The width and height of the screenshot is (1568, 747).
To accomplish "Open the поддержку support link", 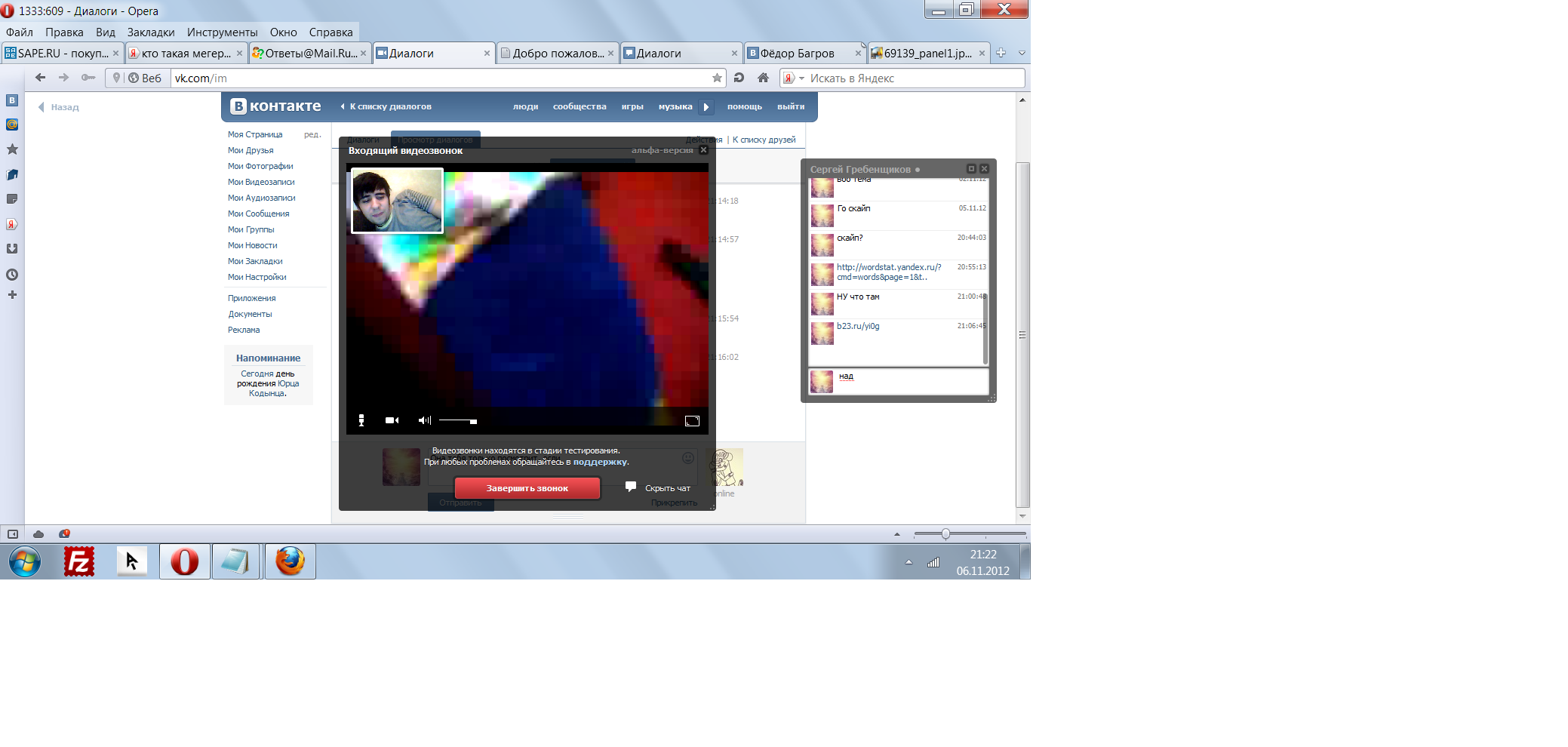I will [x=600, y=462].
